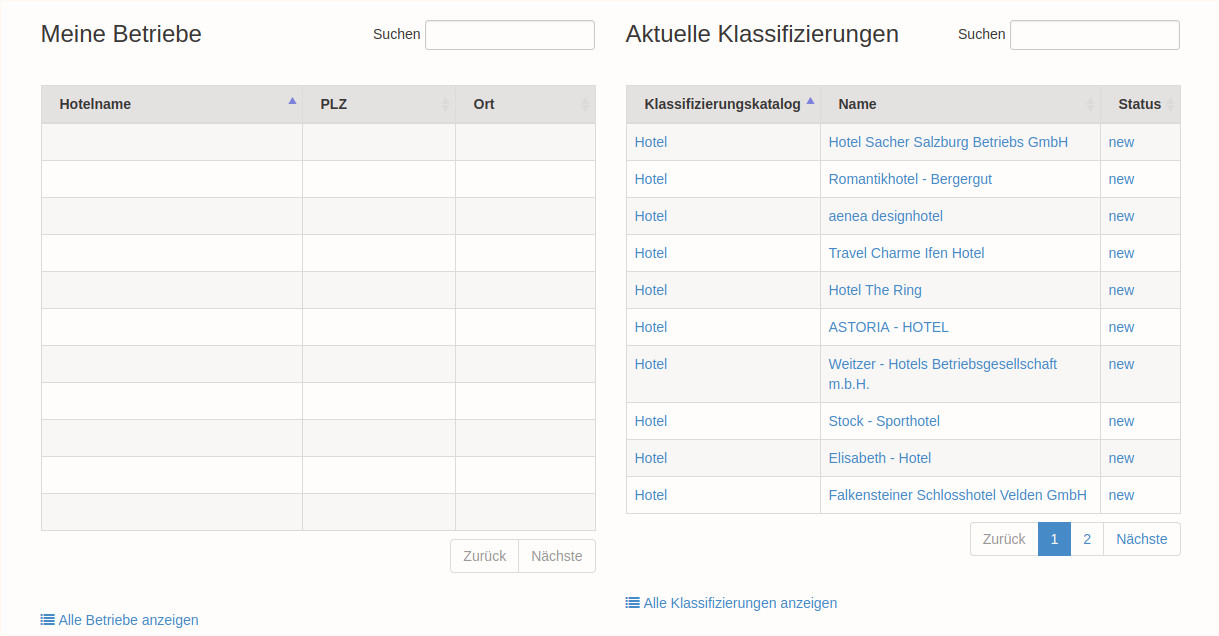Focus the Meine Betriebe search field
Image resolution: width=1219 pixels, height=636 pixels.
point(510,35)
